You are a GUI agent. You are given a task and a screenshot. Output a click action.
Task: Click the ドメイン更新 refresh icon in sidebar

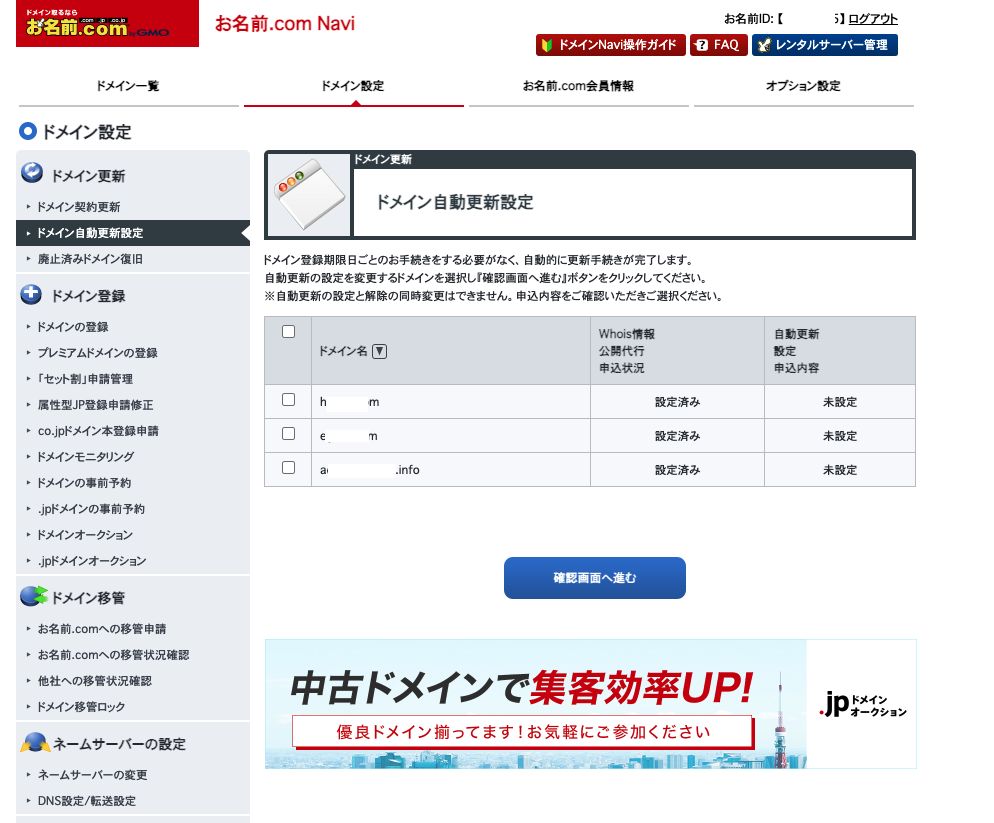click(32, 172)
